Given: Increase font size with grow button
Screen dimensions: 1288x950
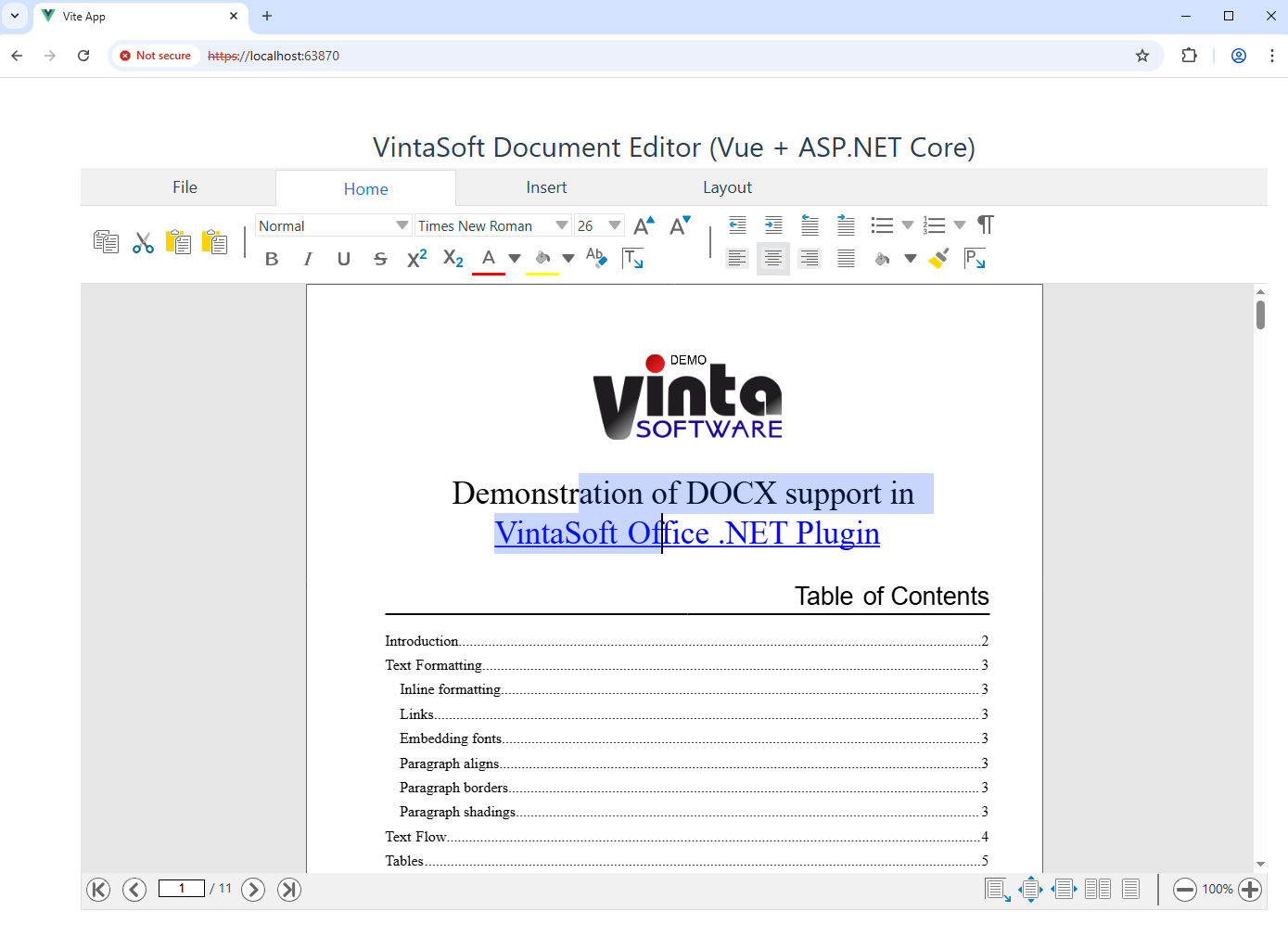Looking at the screenshot, I should tap(644, 225).
